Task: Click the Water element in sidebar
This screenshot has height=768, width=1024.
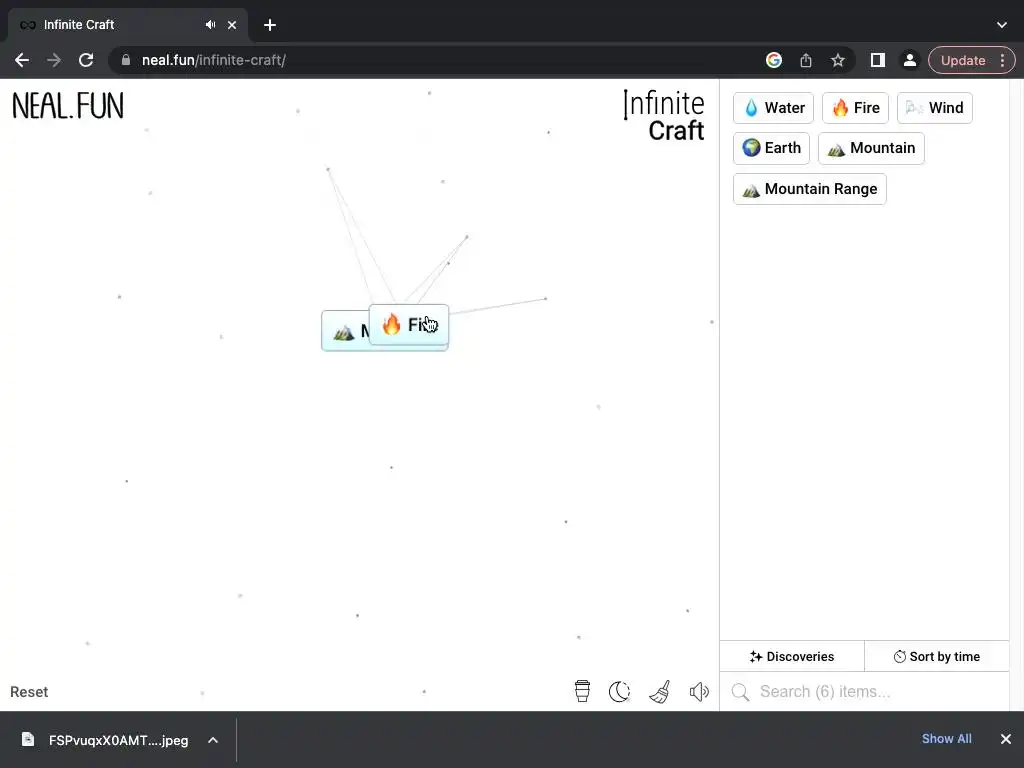Action: 773,108
